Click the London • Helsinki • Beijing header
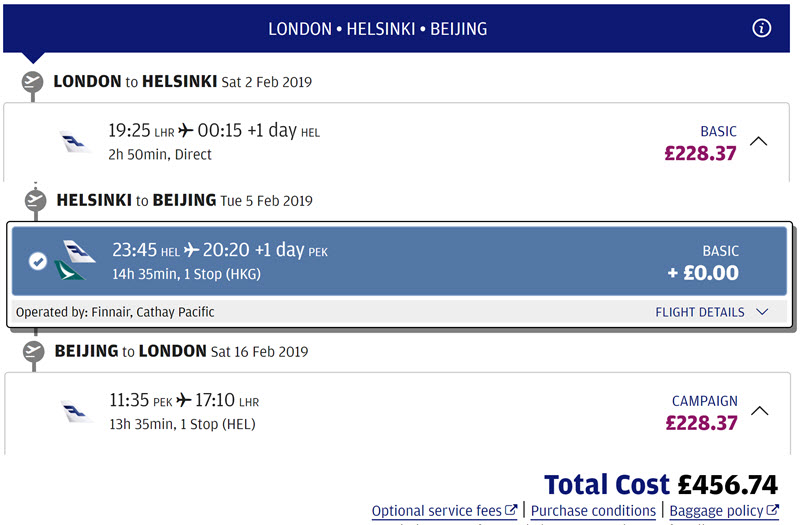 [378, 29]
